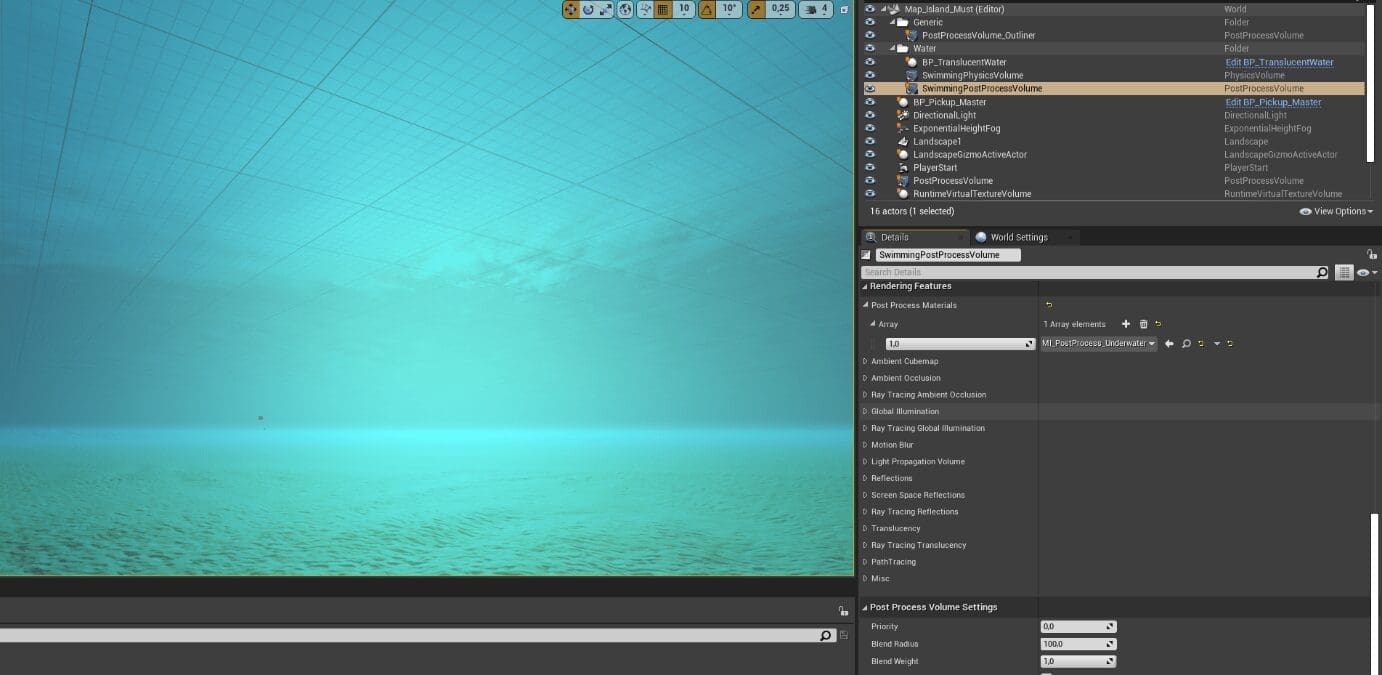Open the Details tab
The width and height of the screenshot is (1382, 675).
tap(894, 237)
